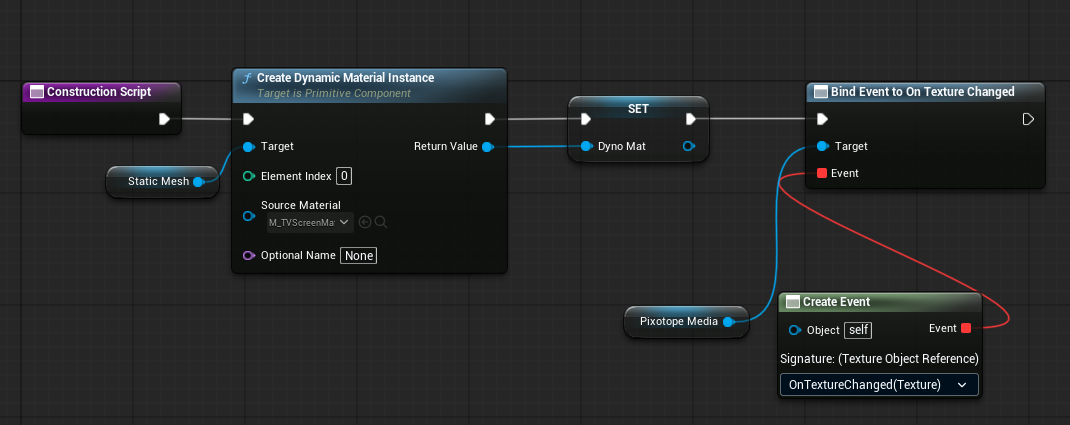Open the OnTextureChanged(Texture) signature dropdown

pos(878,384)
